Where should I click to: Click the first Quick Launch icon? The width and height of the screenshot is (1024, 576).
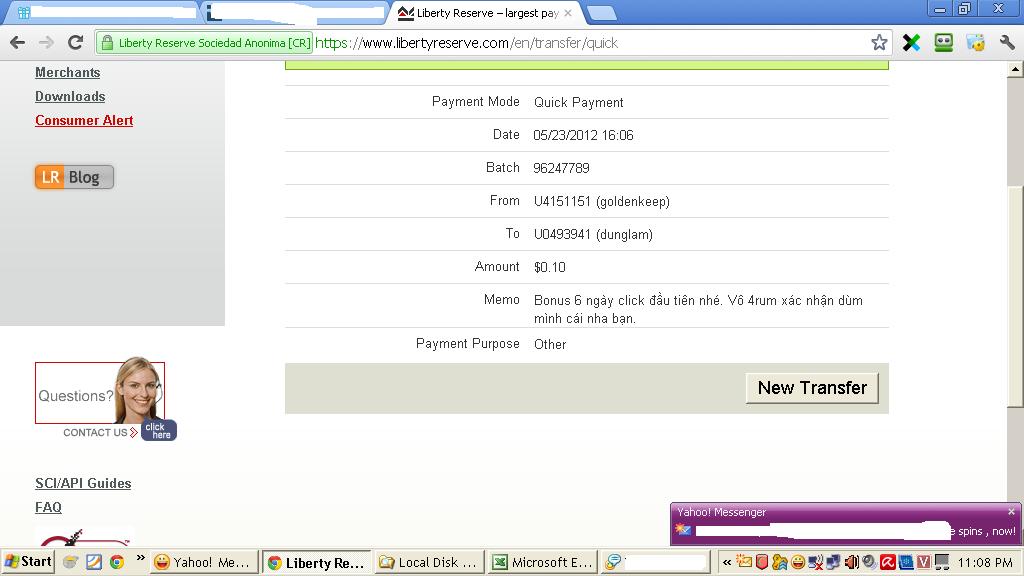(x=71, y=562)
